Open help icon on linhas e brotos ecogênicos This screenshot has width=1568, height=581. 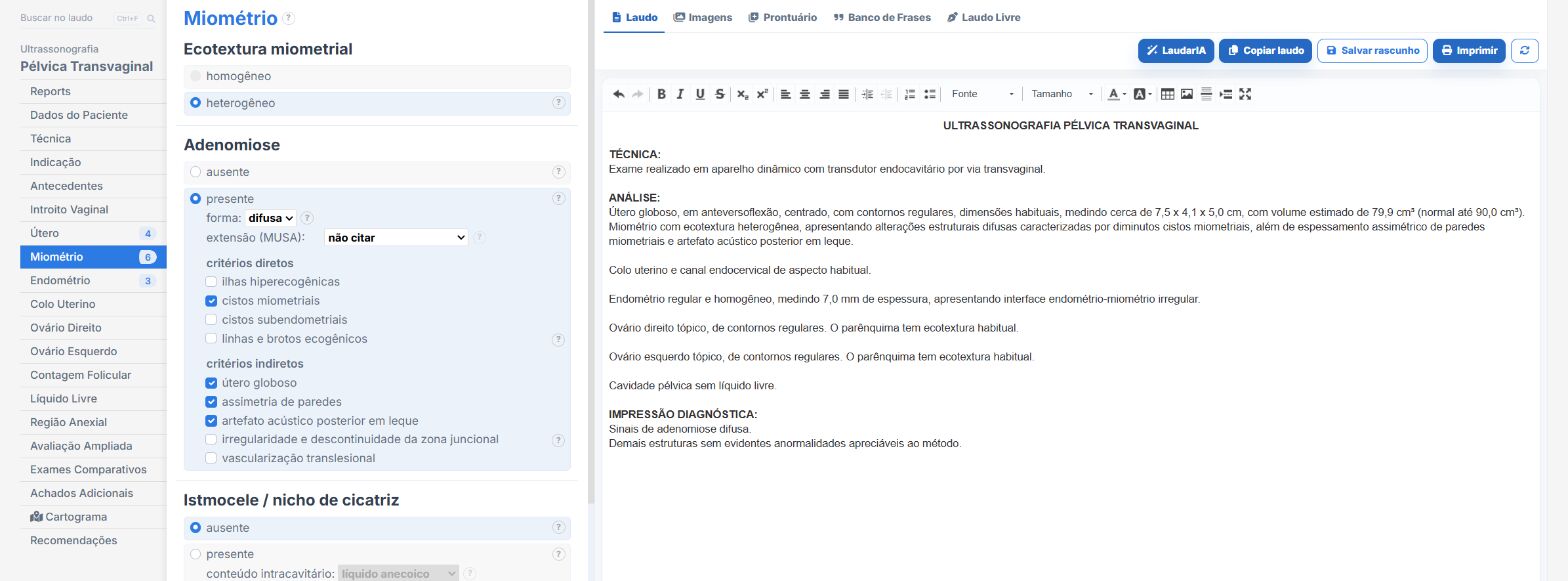click(558, 340)
